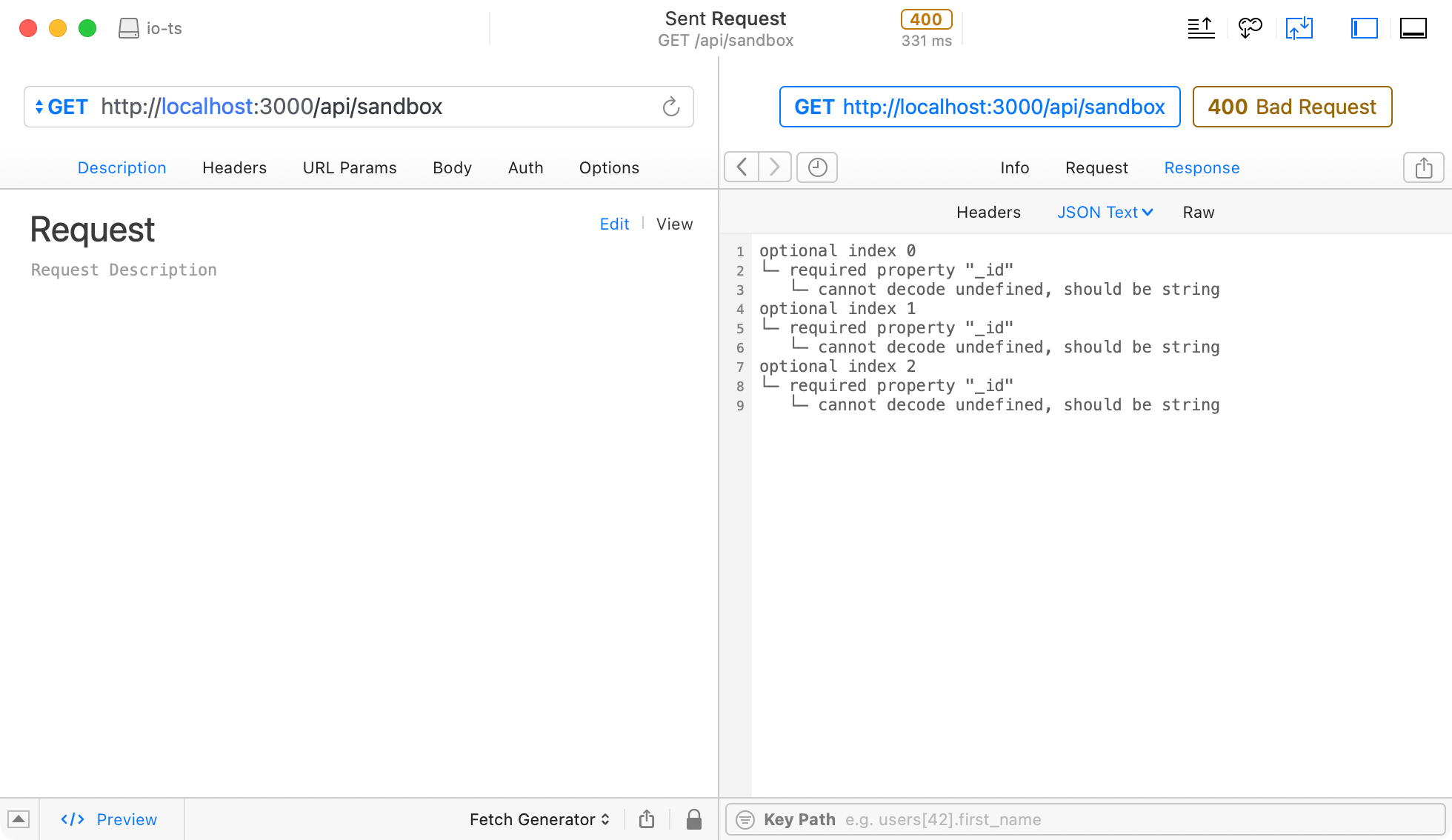Click the Key Path input field
This screenshot has width=1452, height=840.
[1085, 819]
